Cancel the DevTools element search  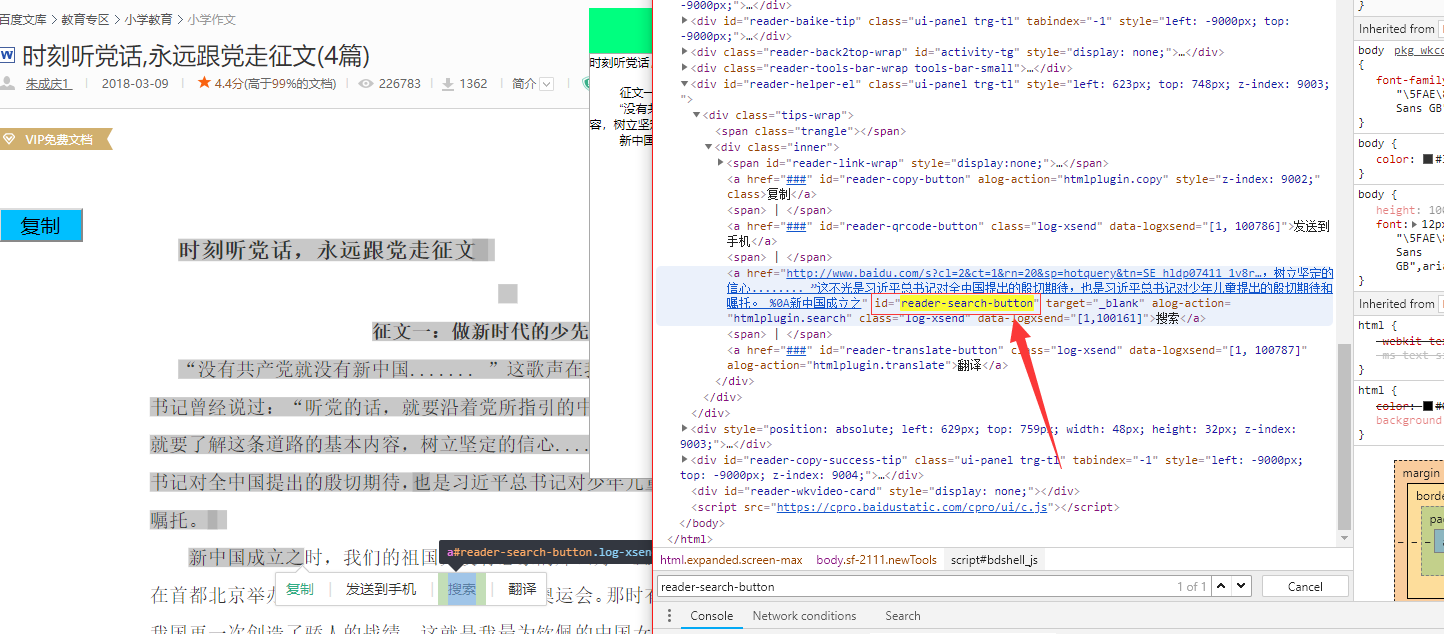point(1305,586)
